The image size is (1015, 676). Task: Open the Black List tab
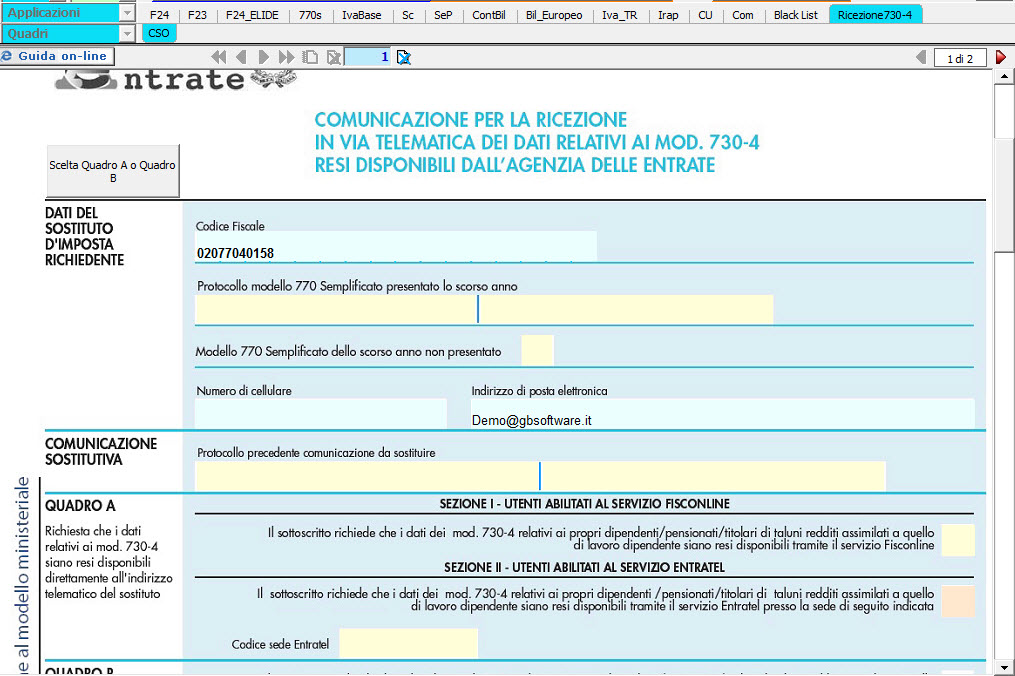pyautogui.click(x=796, y=15)
